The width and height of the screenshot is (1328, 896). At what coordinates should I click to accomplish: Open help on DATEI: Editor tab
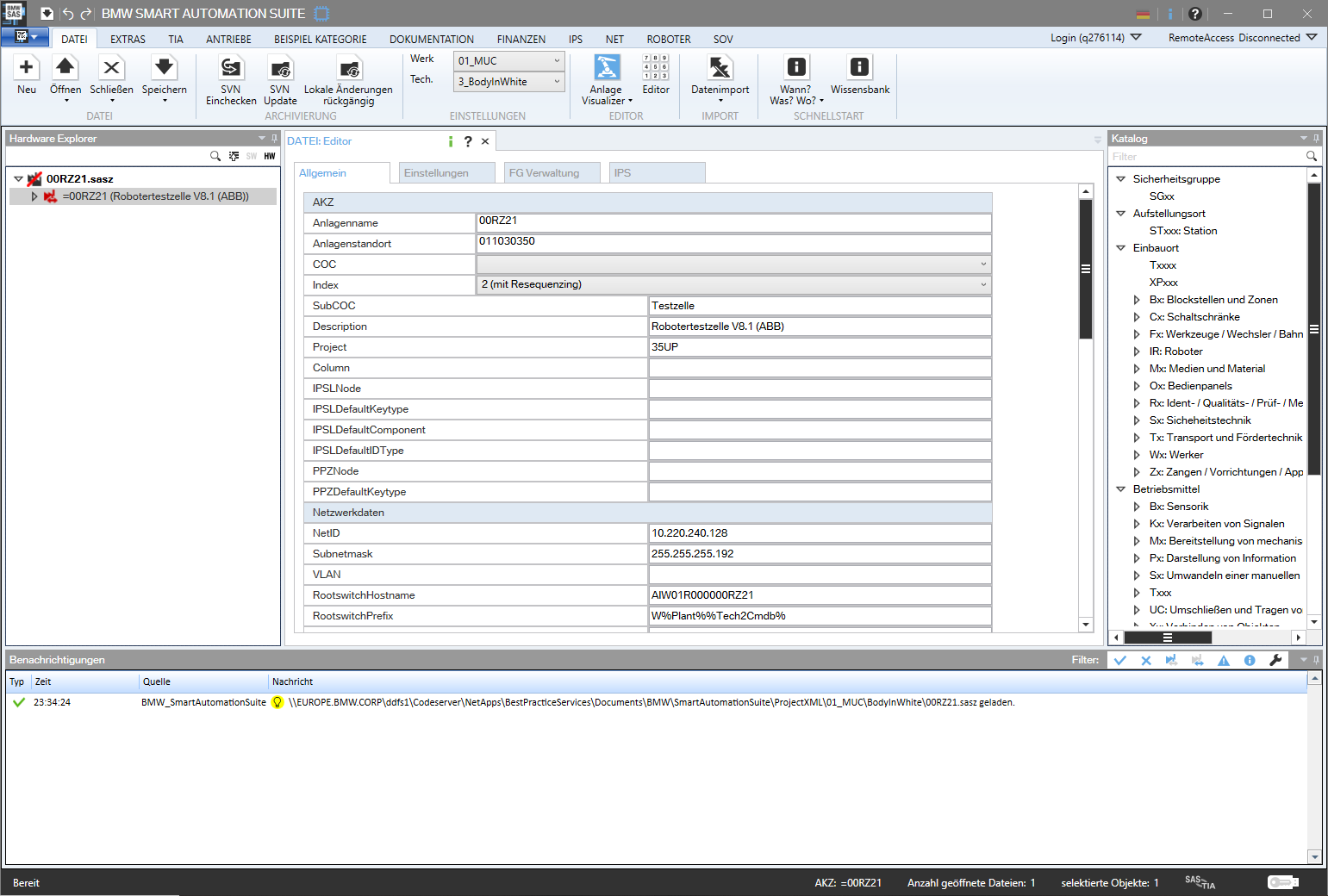[x=468, y=141]
